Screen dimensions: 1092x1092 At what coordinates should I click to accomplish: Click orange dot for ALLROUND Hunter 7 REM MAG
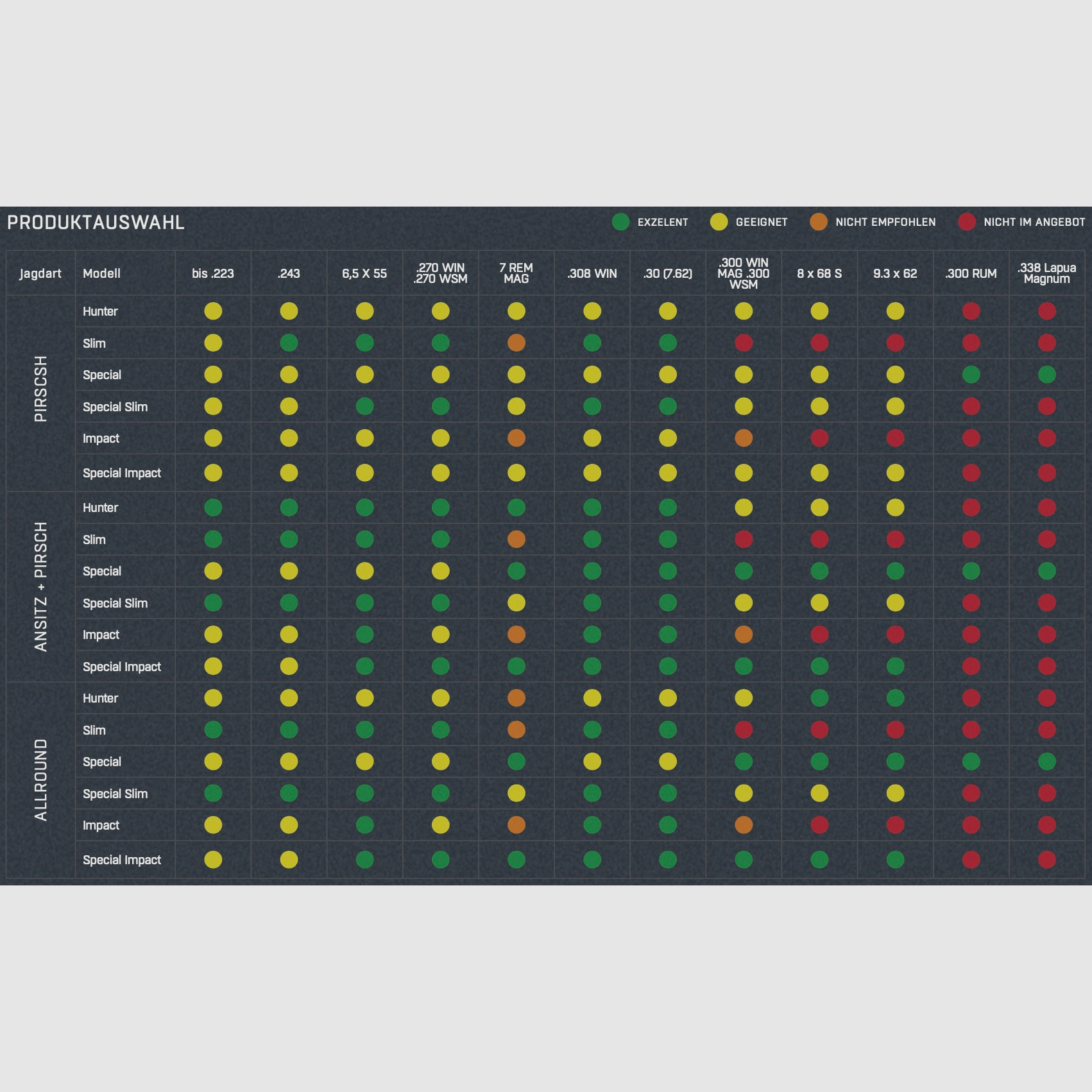(516, 698)
